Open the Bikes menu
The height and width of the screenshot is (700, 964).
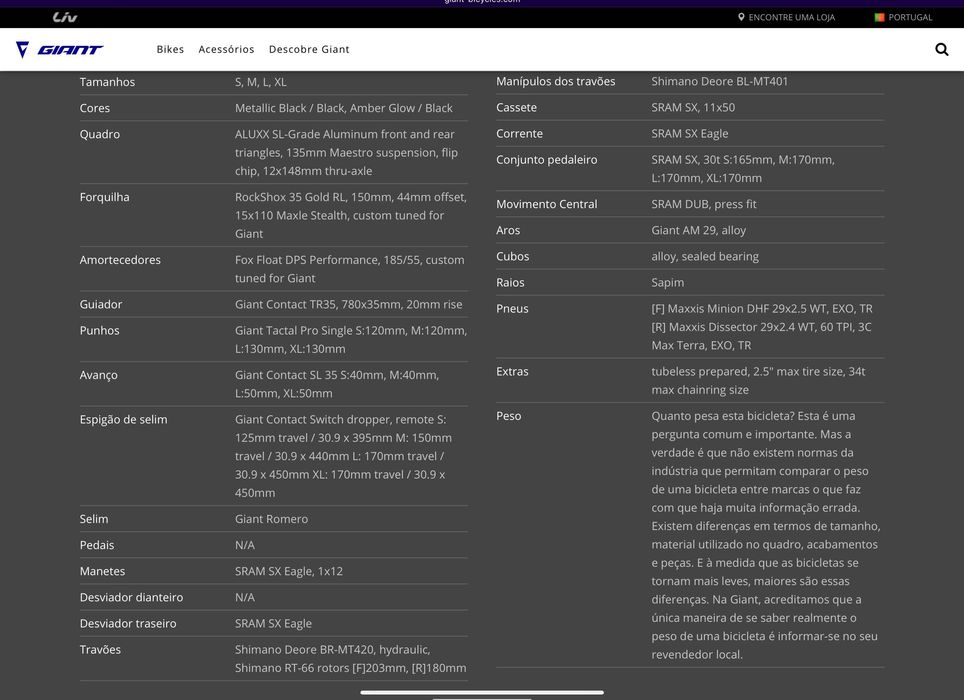coord(170,49)
